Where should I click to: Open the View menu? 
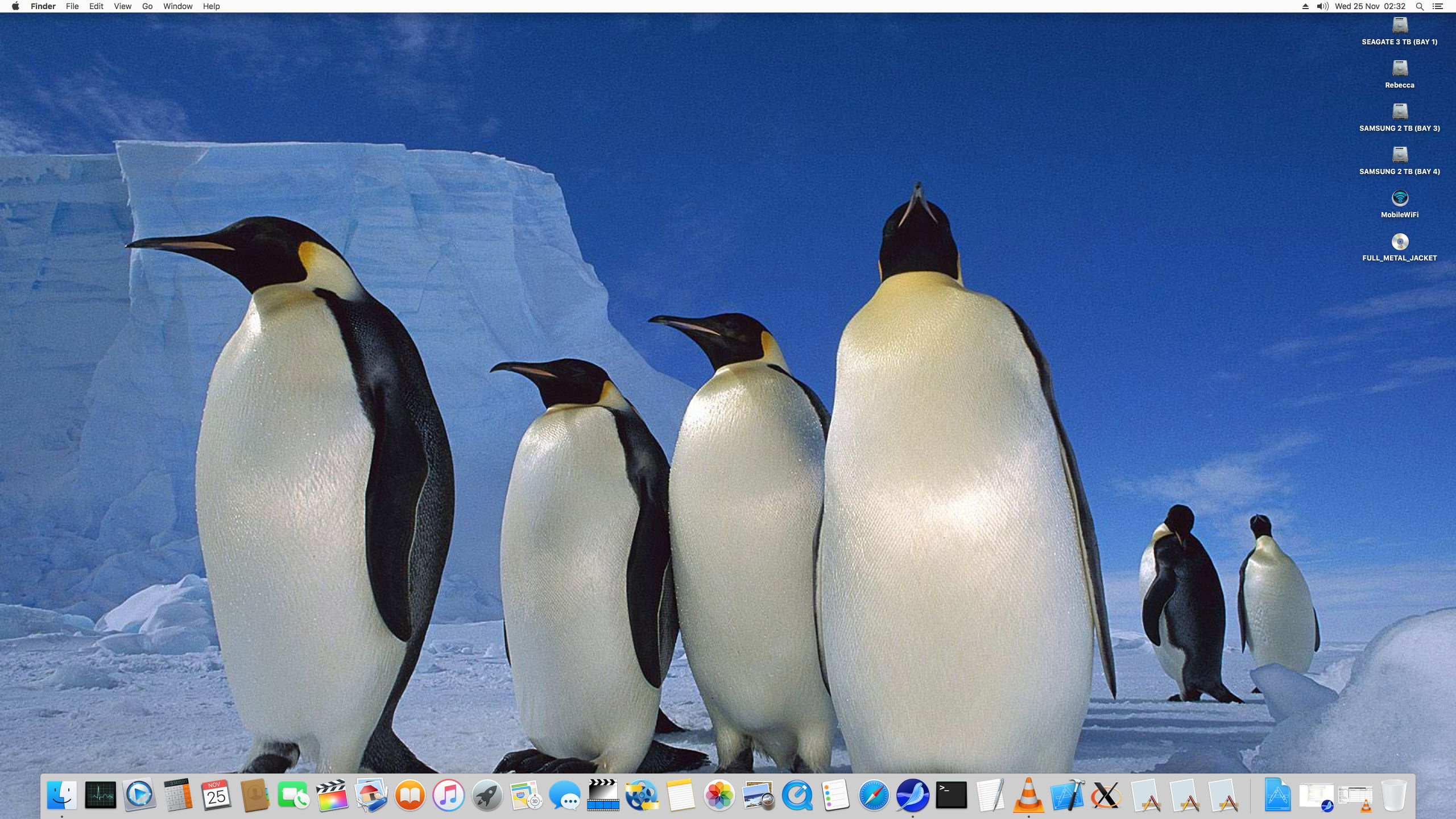click(122, 6)
